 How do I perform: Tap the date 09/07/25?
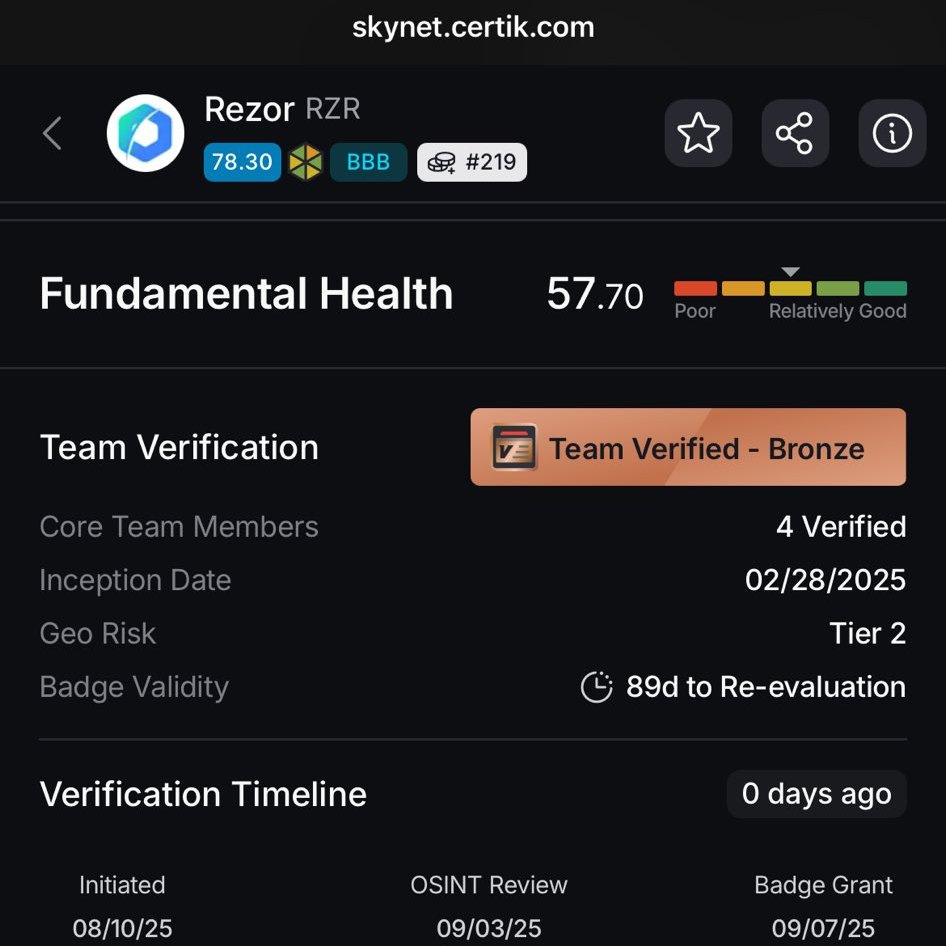(x=823, y=928)
